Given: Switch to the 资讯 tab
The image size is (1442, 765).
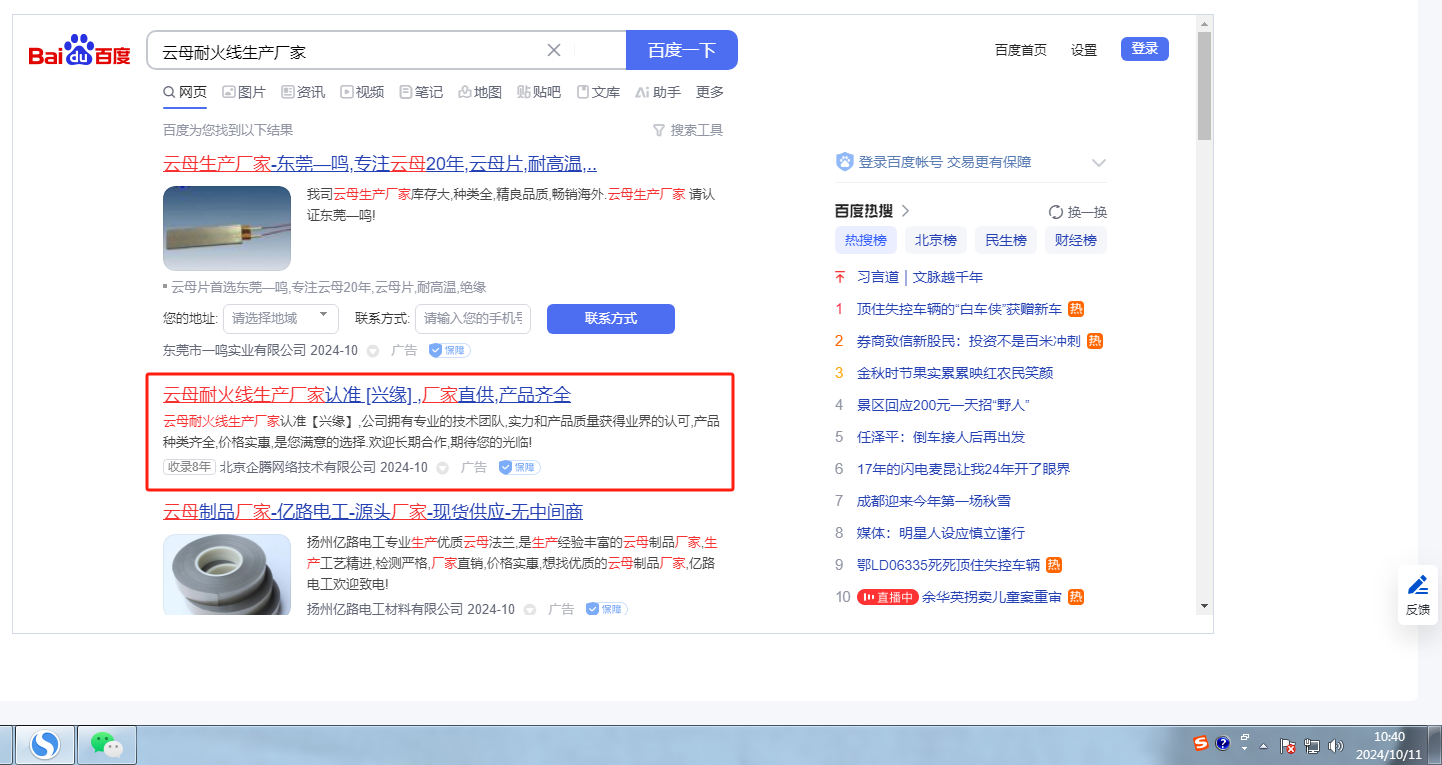Looking at the screenshot, I should [303, 92].
